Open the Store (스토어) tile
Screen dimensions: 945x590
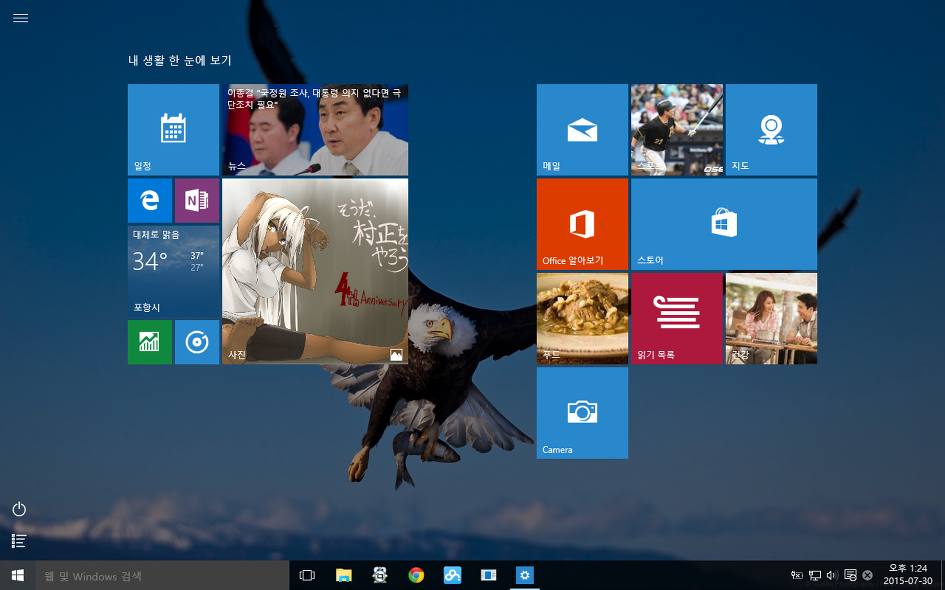[723, 224]
